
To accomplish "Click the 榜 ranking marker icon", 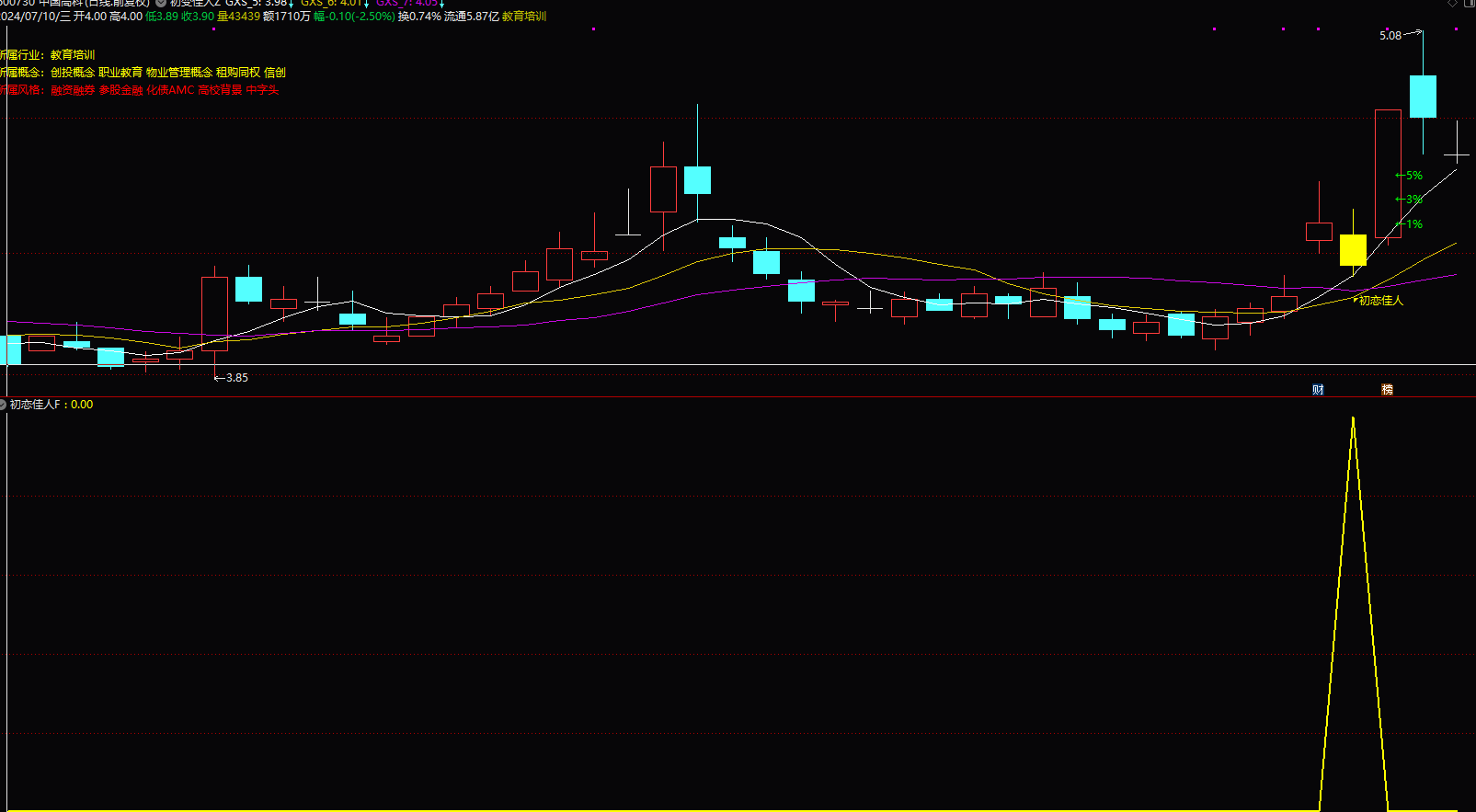I will [x=1387, y=390].
